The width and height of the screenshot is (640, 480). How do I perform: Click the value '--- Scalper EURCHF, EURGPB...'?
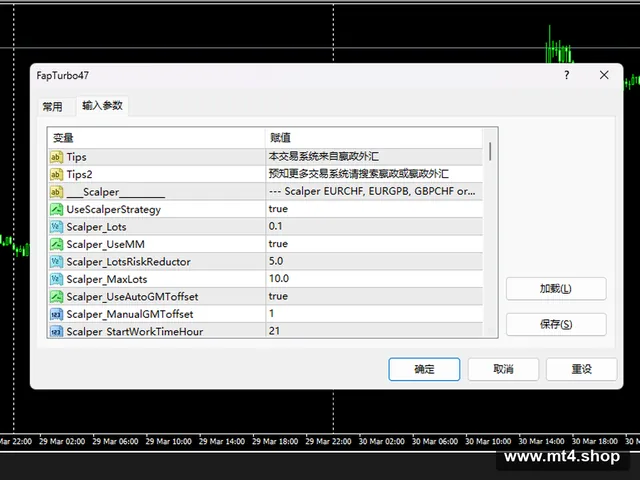click(372, 191)
